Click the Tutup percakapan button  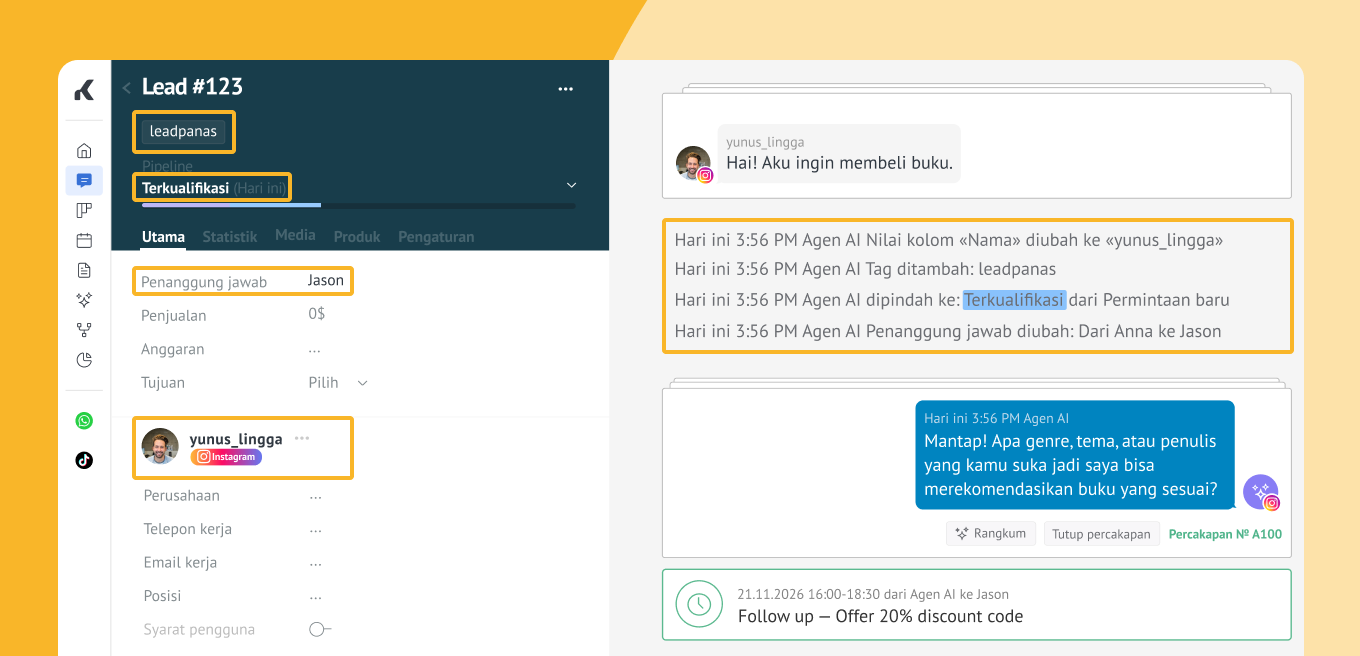pos(1101,534)
